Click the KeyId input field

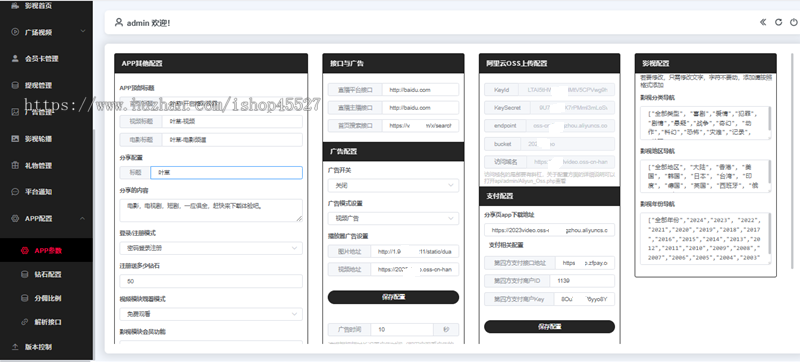pos(567,90)
